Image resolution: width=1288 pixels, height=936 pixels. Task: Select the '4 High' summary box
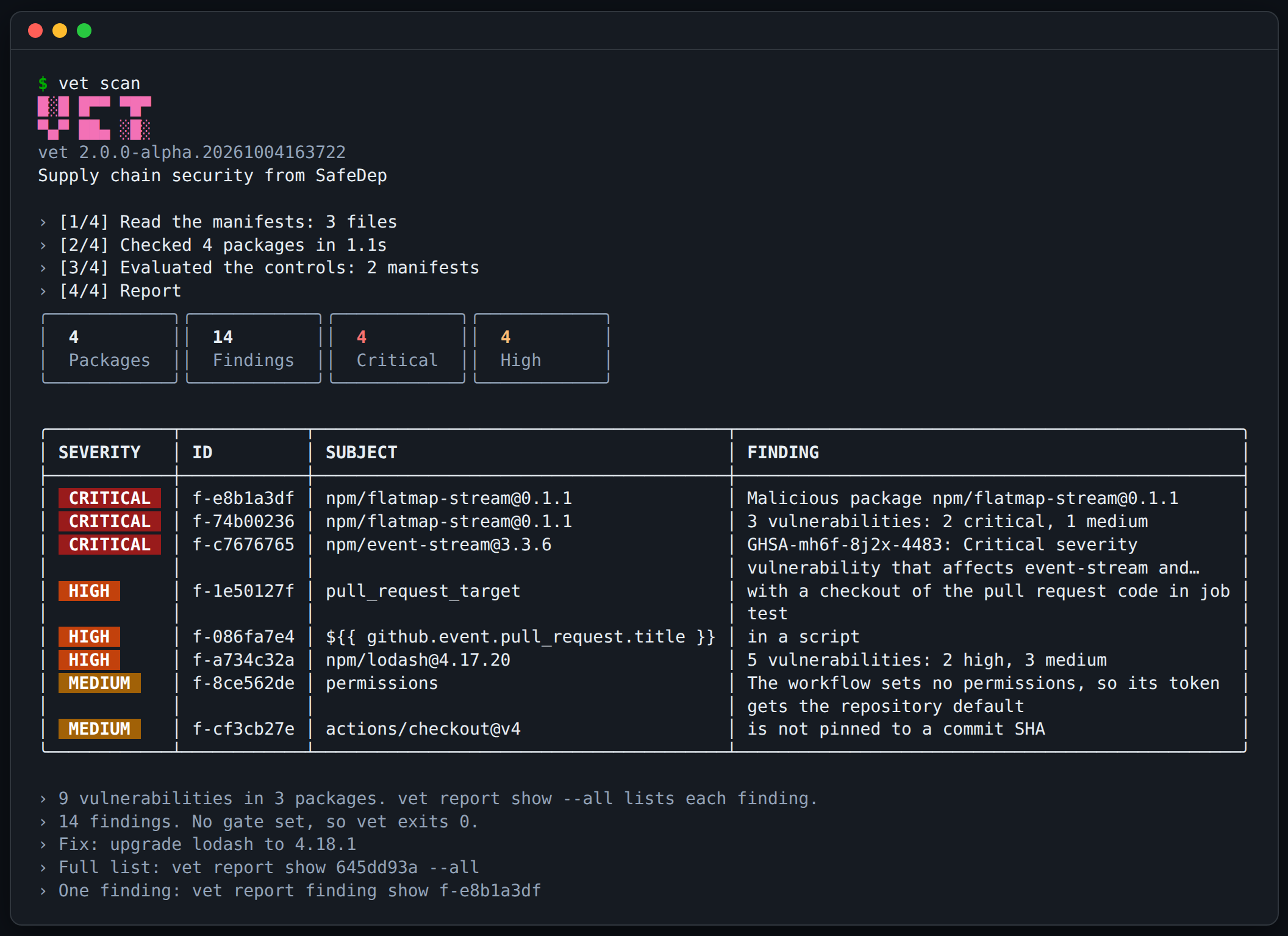coord(542,348)
